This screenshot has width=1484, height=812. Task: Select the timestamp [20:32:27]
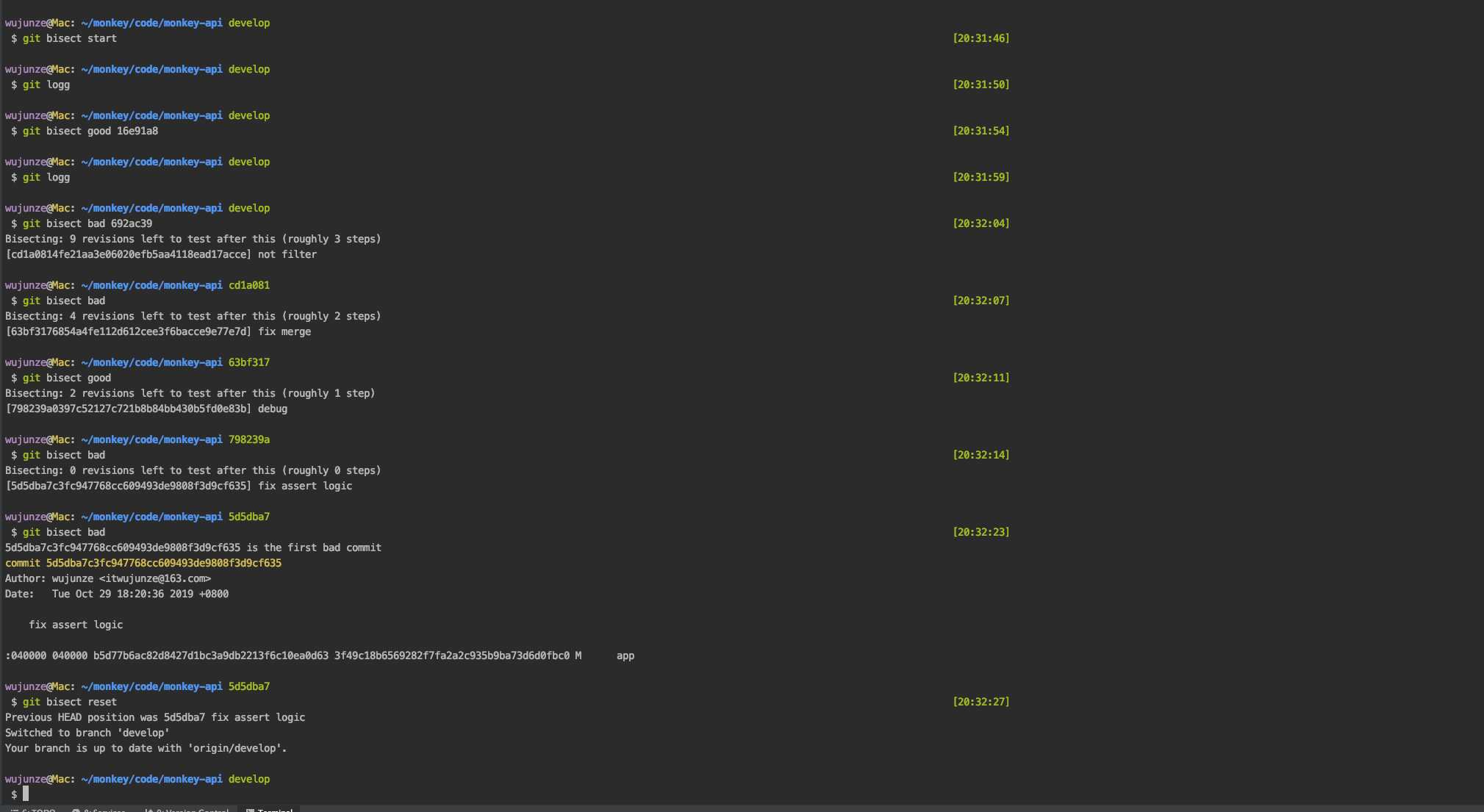coord(981,702)
